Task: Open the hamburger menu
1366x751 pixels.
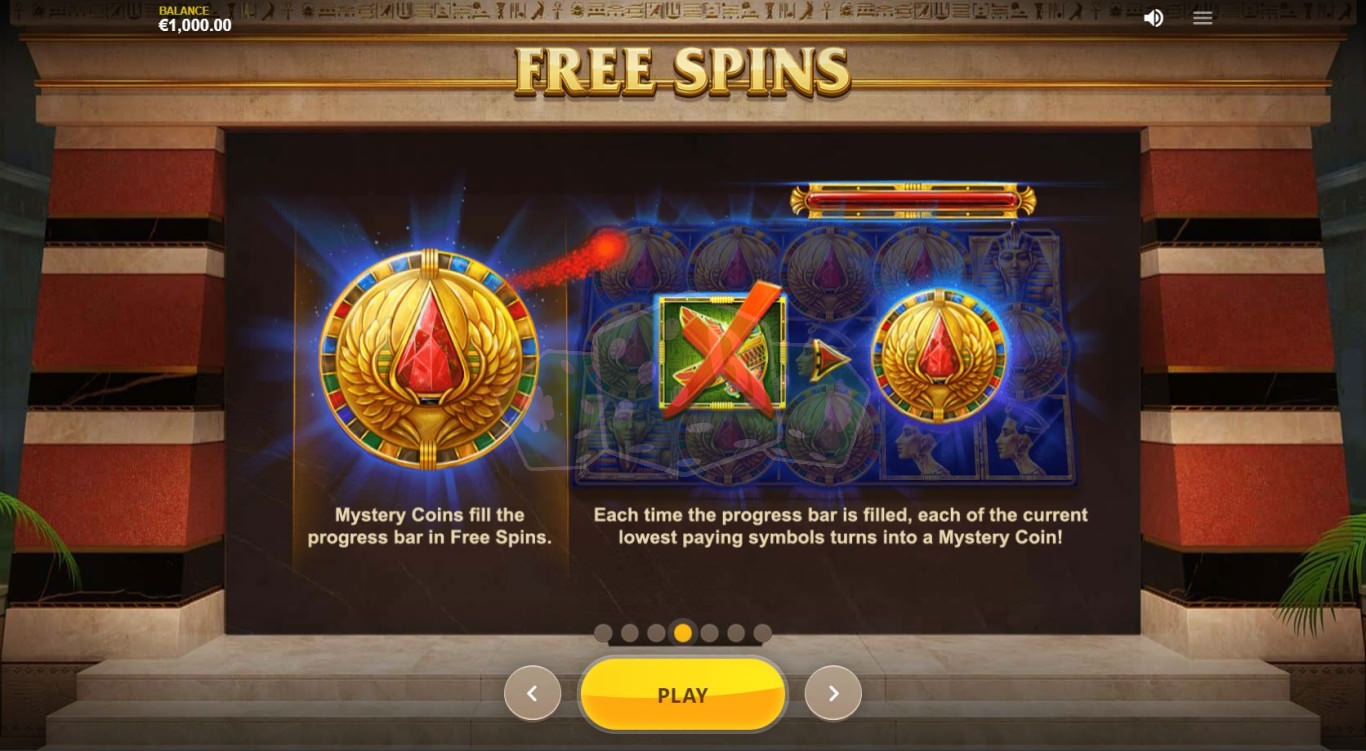Action: pyautogui.click(x=1203, y=18)
